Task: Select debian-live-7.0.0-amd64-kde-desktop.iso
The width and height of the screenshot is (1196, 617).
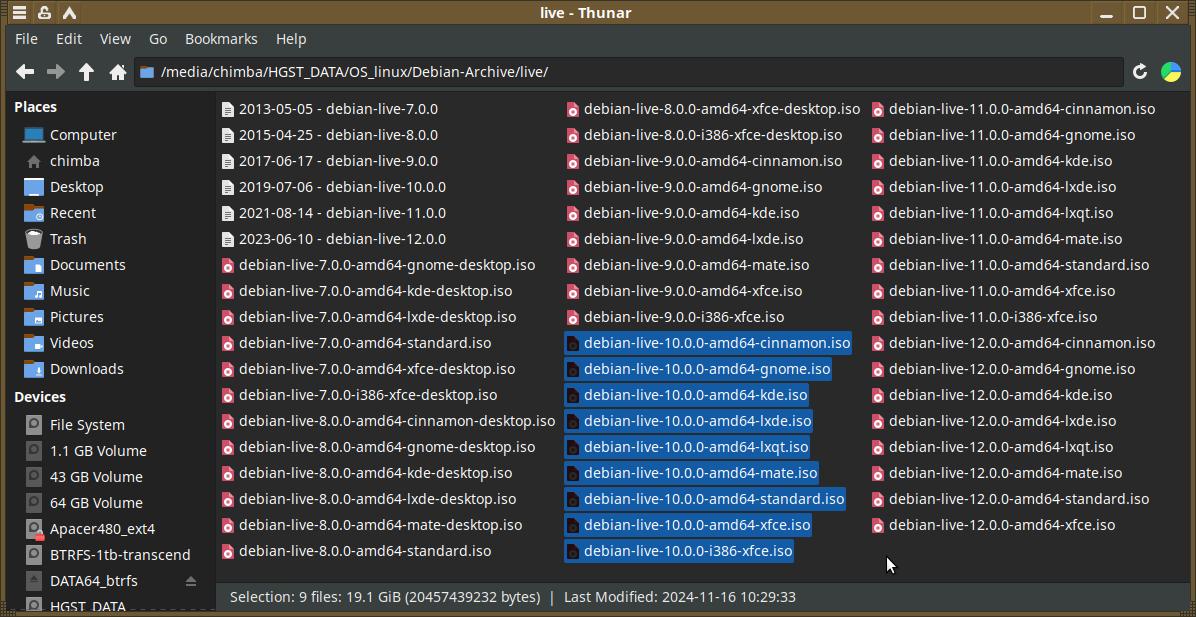Action: (x=366, y=291)
